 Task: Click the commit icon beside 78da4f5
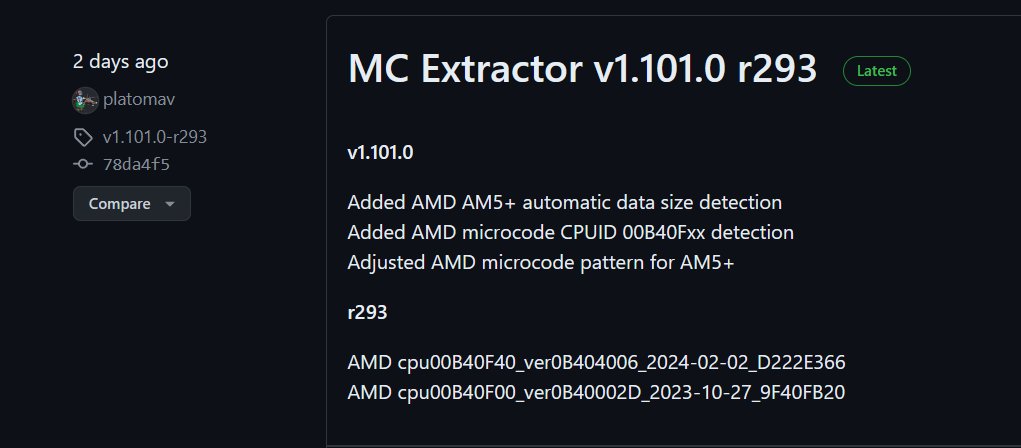tap(83, 165)
